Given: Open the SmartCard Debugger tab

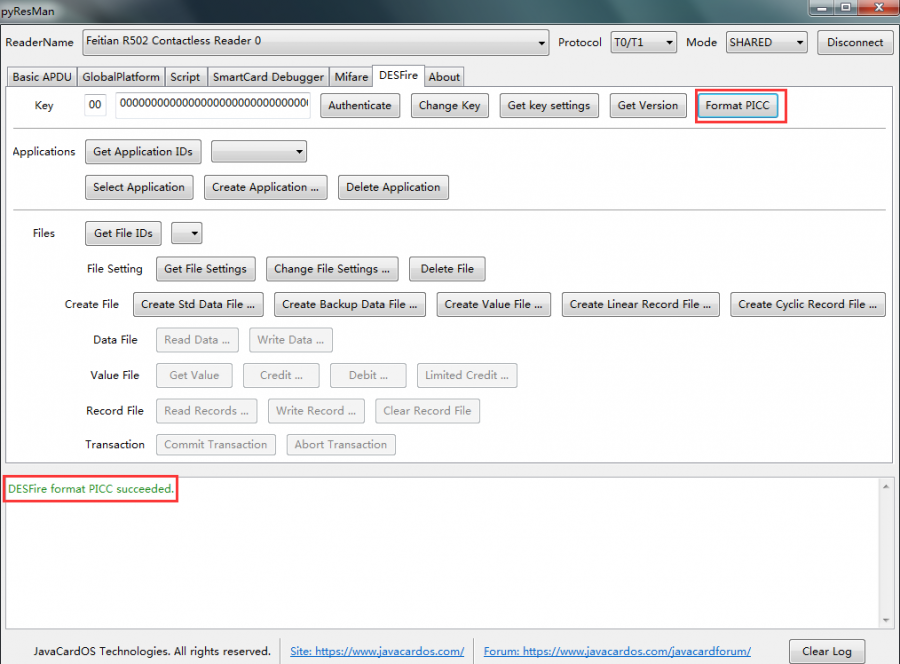Looking at the screenshot, I should tap(268, 77).
